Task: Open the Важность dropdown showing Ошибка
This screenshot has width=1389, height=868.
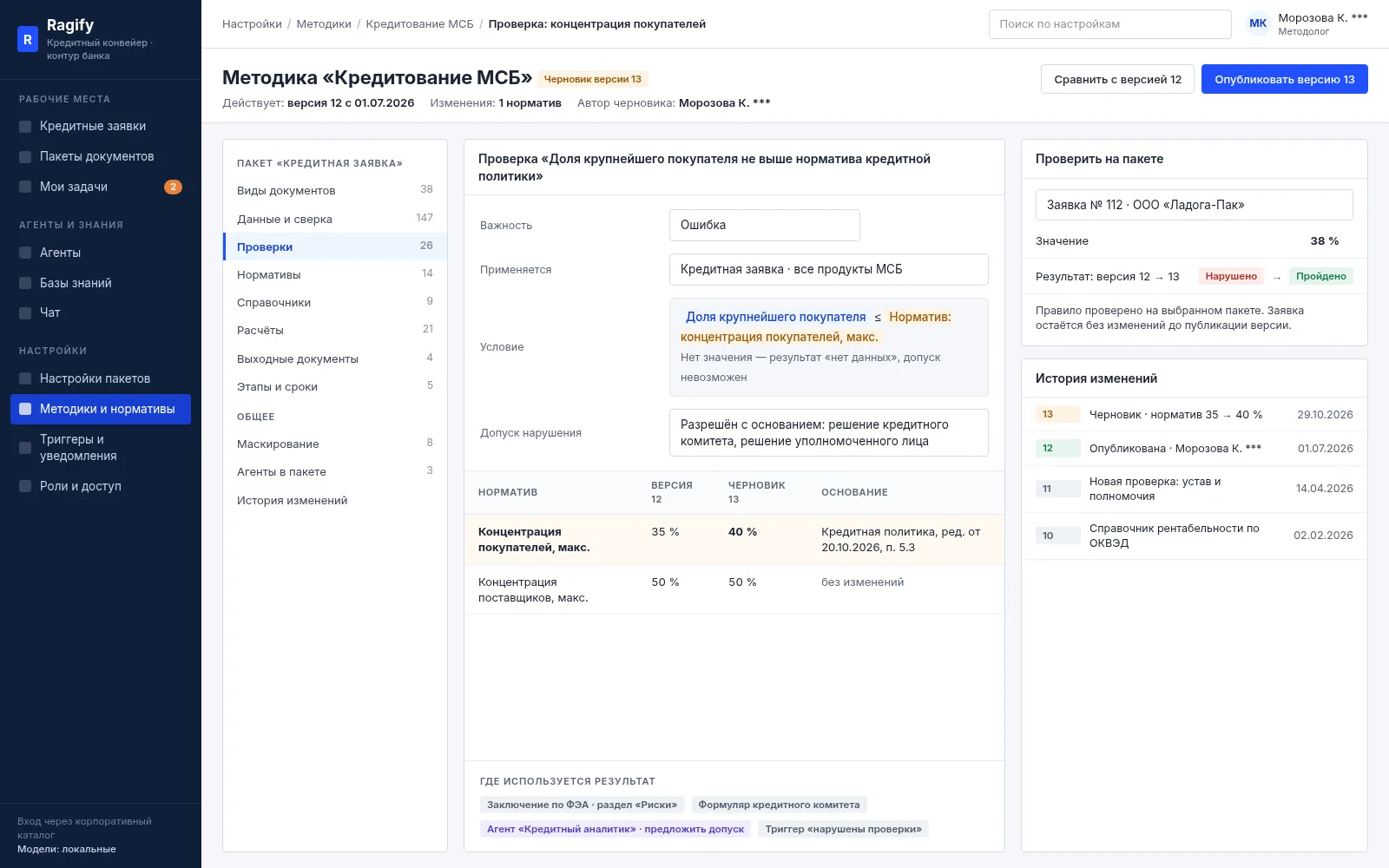Action: pos(765,225)
